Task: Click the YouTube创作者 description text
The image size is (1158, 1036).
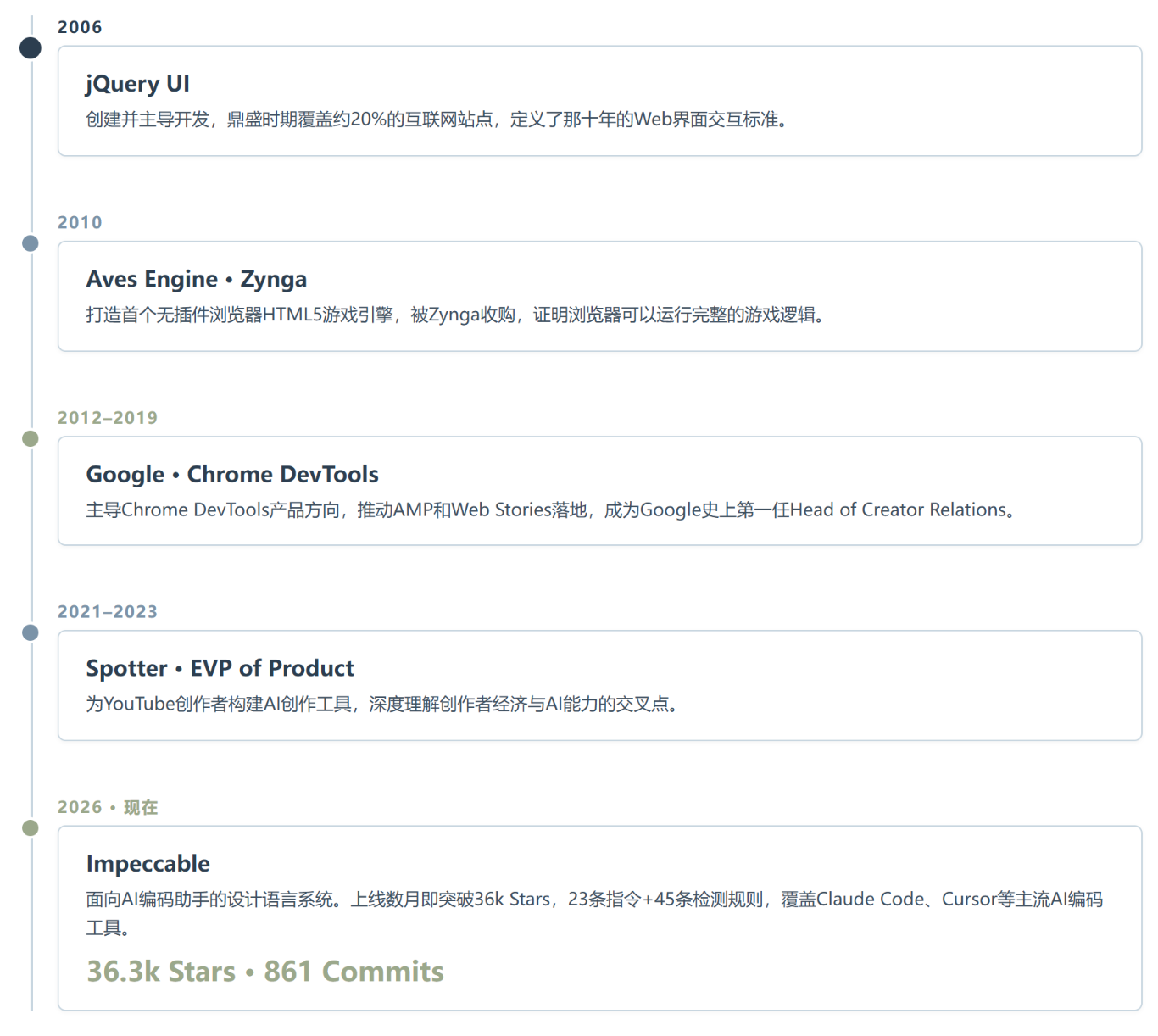Action: (x=383, y=704)
